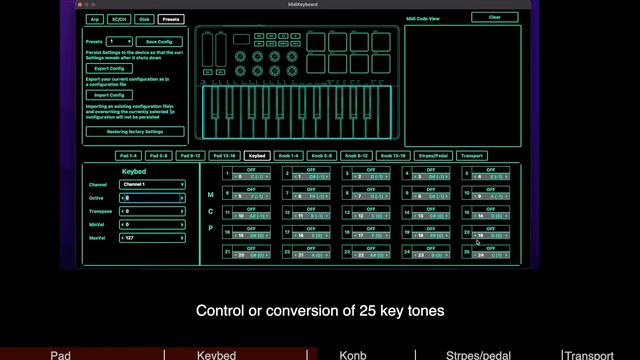The width and height of the screenshot is (640, 360).
Task: Decrease the Octave value with its left arrow
Action: (x=123, y=198)
